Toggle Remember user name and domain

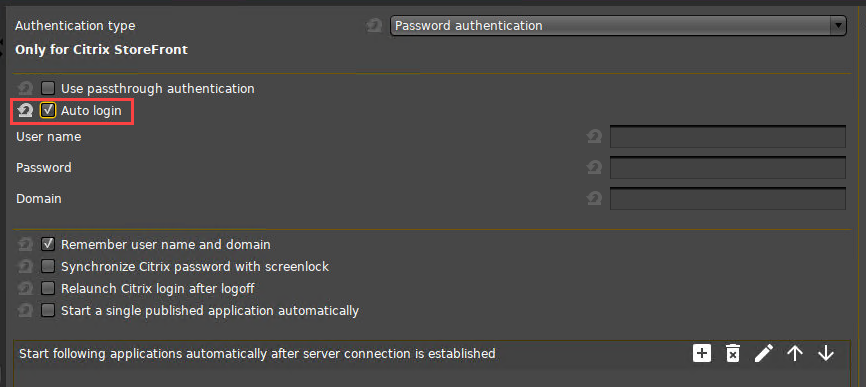click(48, 244)
